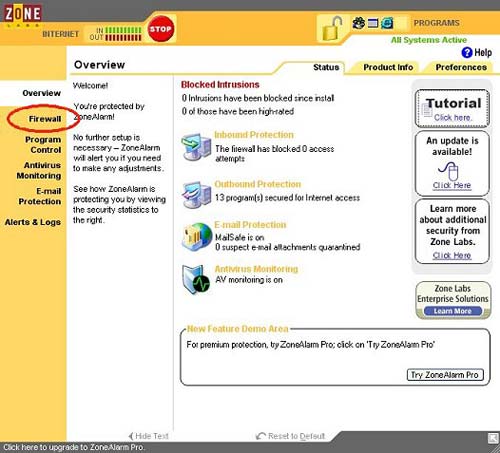The image size is (500, 453).
Task: Click the New Feature Demo Area heading
Action: coord(238,329)
